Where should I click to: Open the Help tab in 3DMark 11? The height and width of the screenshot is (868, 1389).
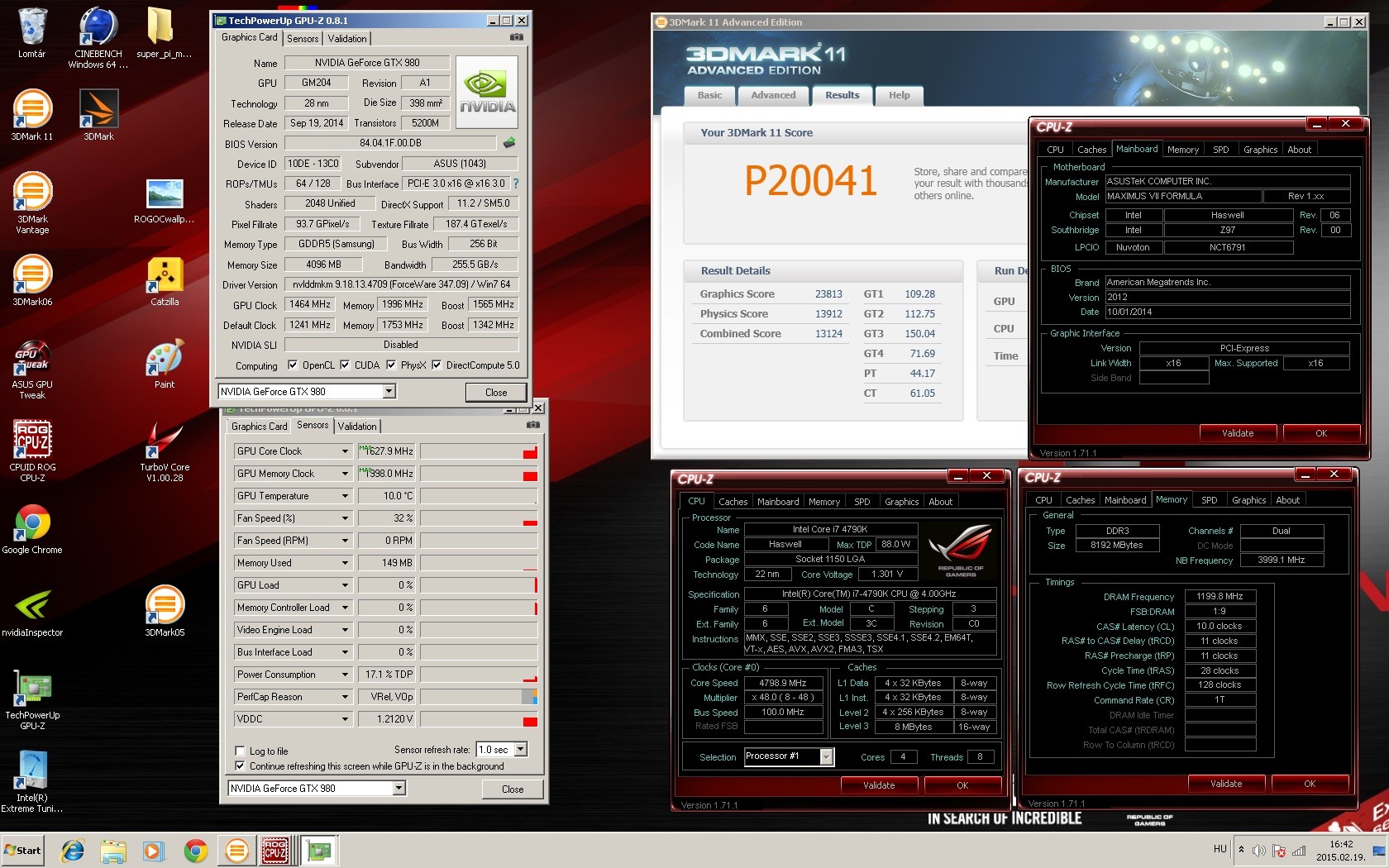tap(899, 95)
